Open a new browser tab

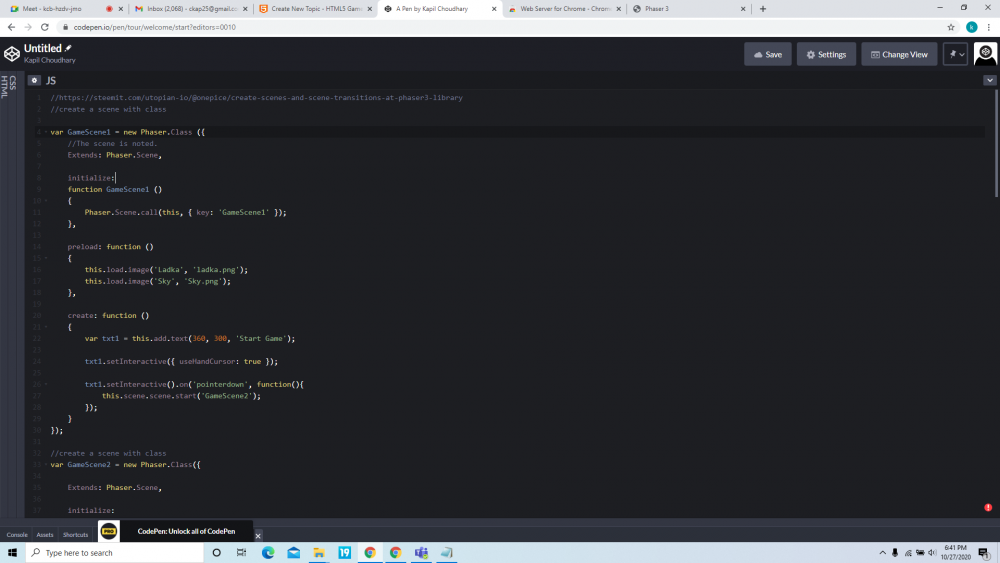tap(763, 9)
